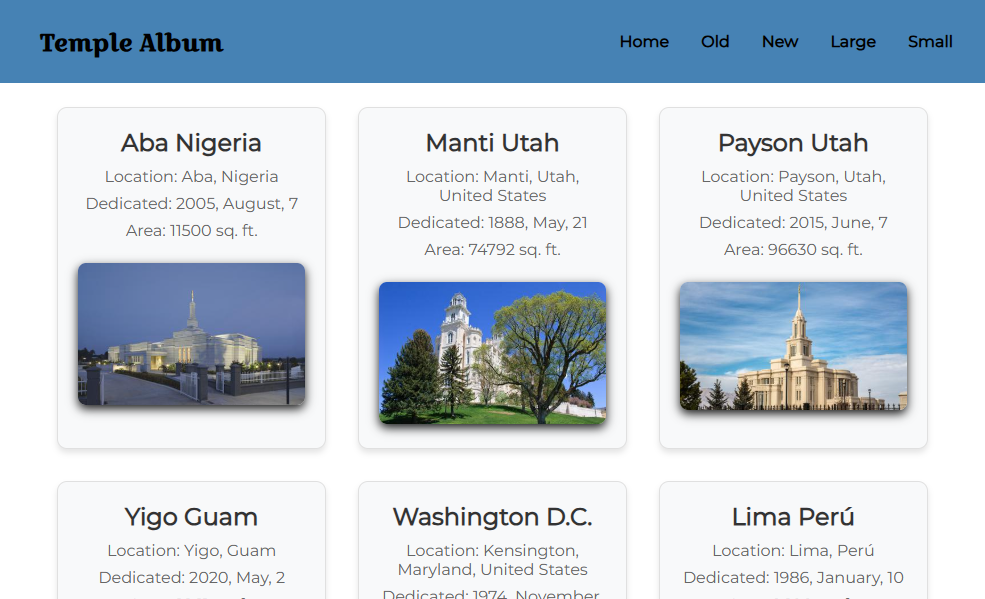Click Lima Perú dedicated date line
985x599 pixels.
pos(793,578)
